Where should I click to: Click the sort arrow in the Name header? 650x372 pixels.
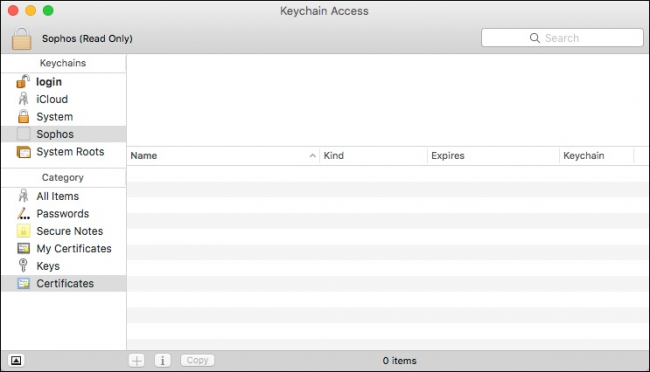coord(313,156)
